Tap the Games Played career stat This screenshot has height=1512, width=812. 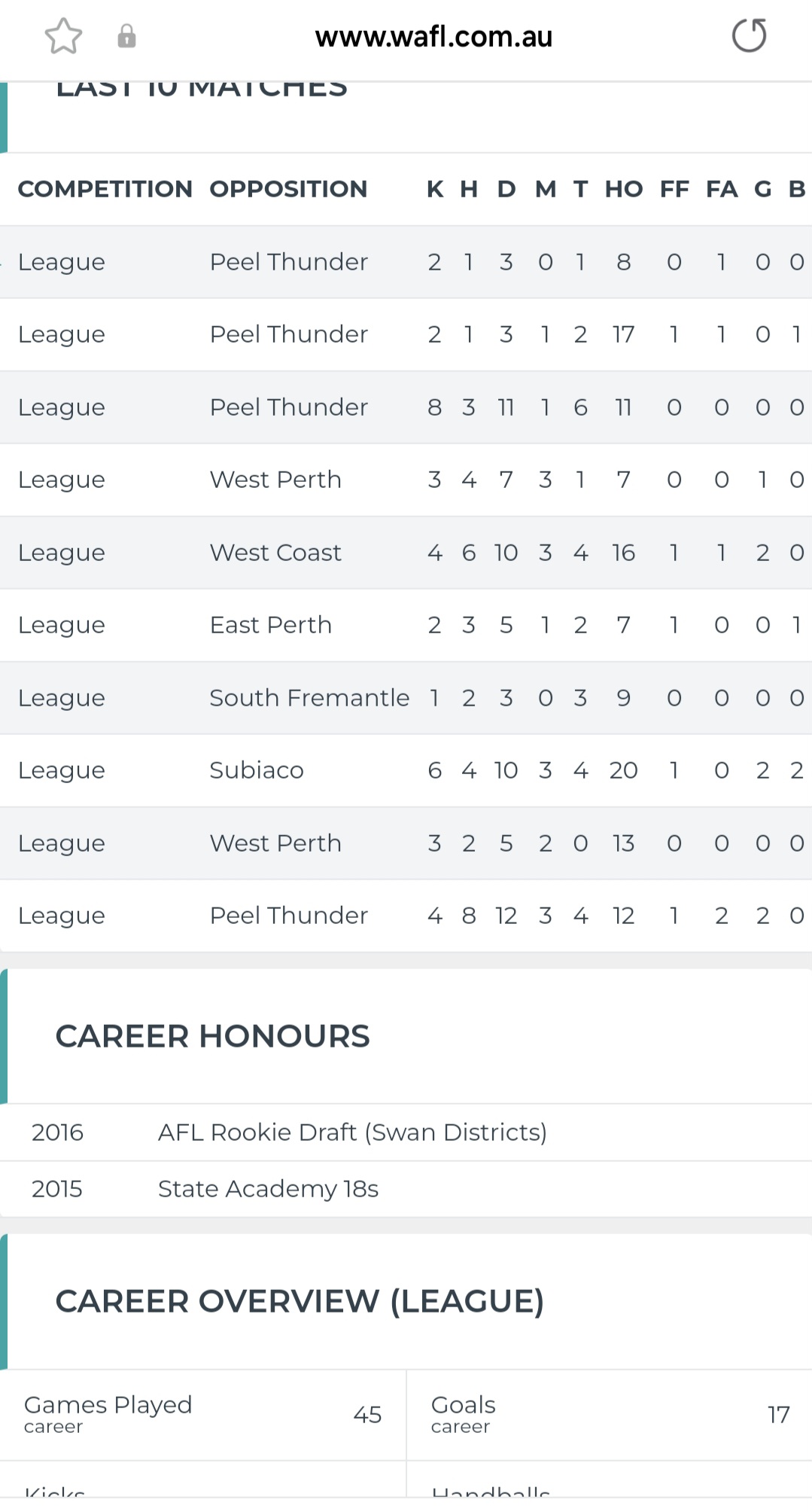203,1415
